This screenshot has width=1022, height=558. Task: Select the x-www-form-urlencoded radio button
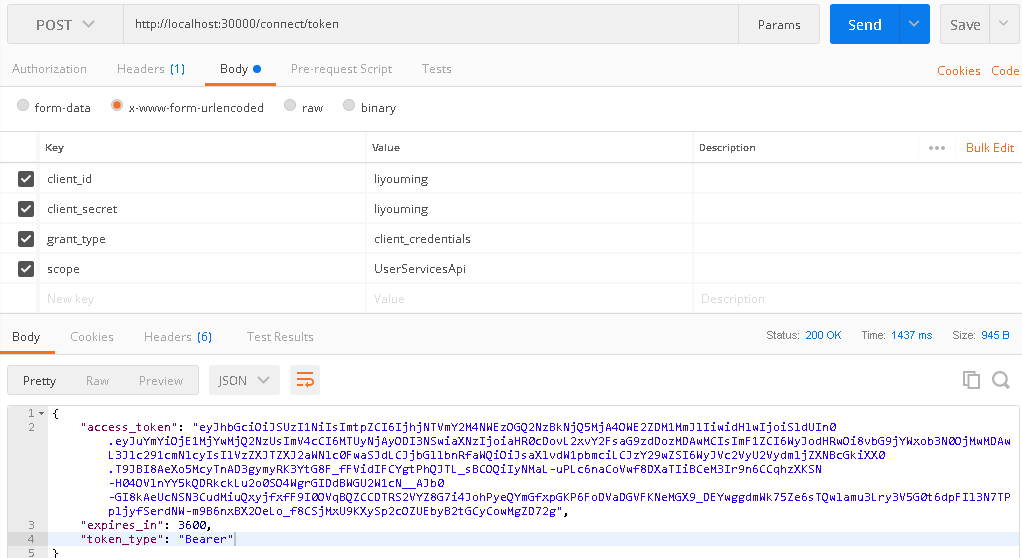(117, 105)
